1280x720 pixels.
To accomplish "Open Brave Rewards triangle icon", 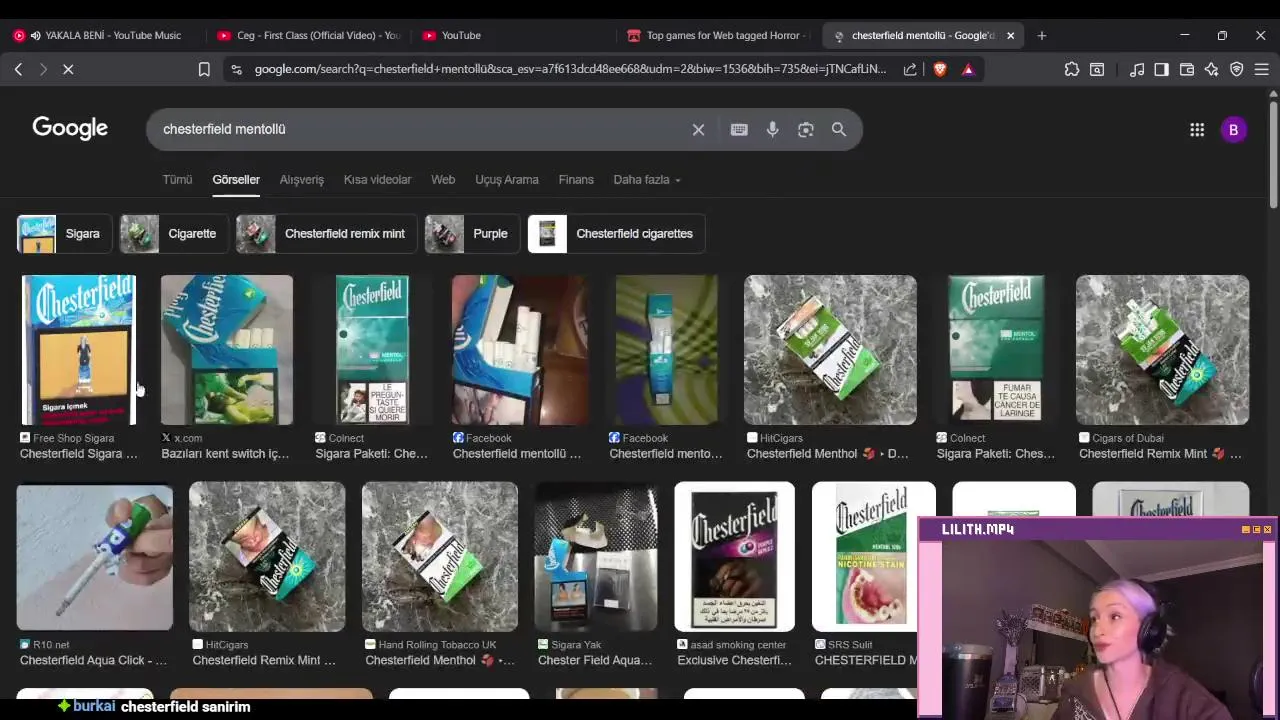I will click(968, 69).
